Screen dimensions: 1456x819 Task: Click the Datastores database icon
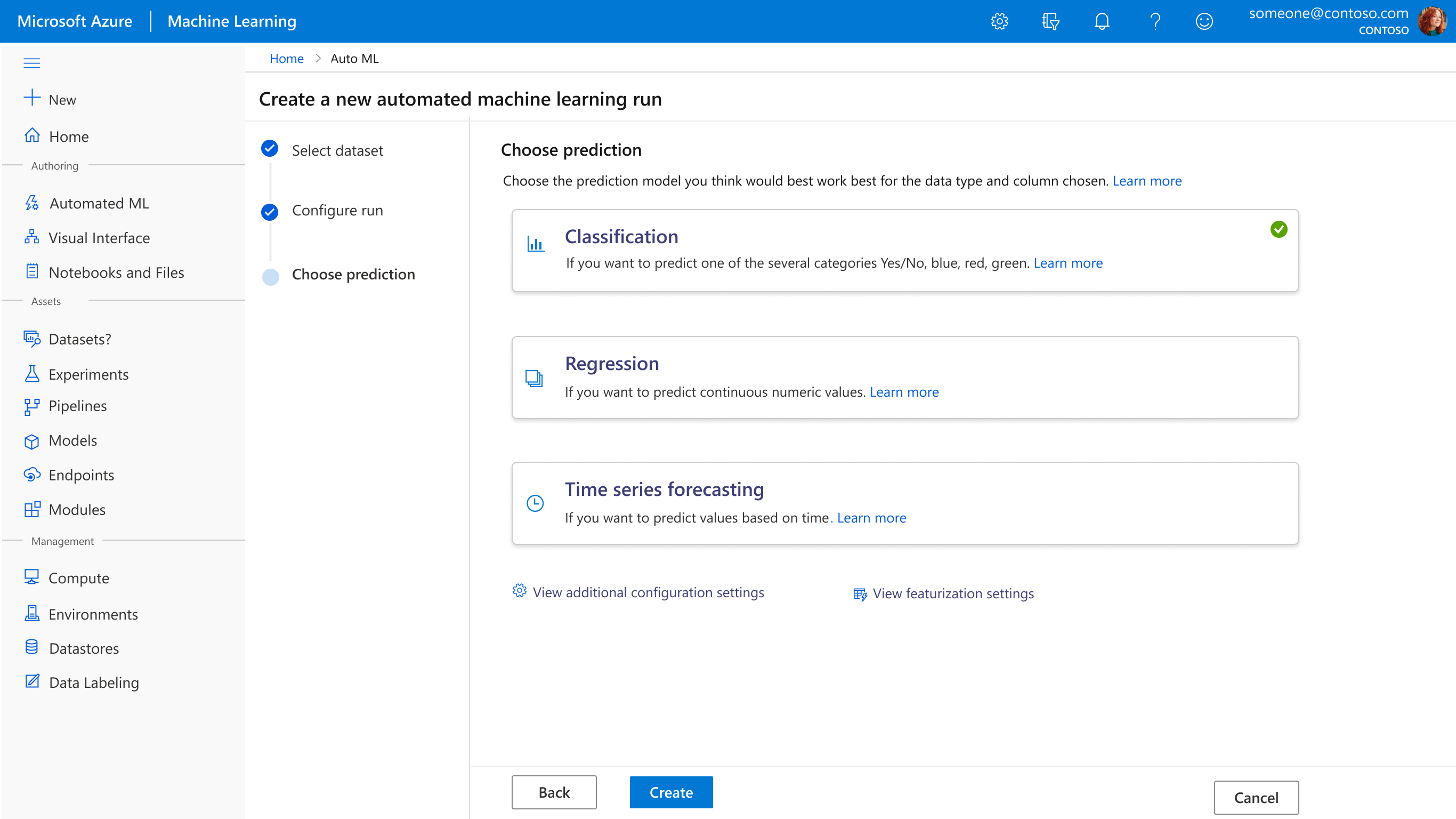pos(32,647)
